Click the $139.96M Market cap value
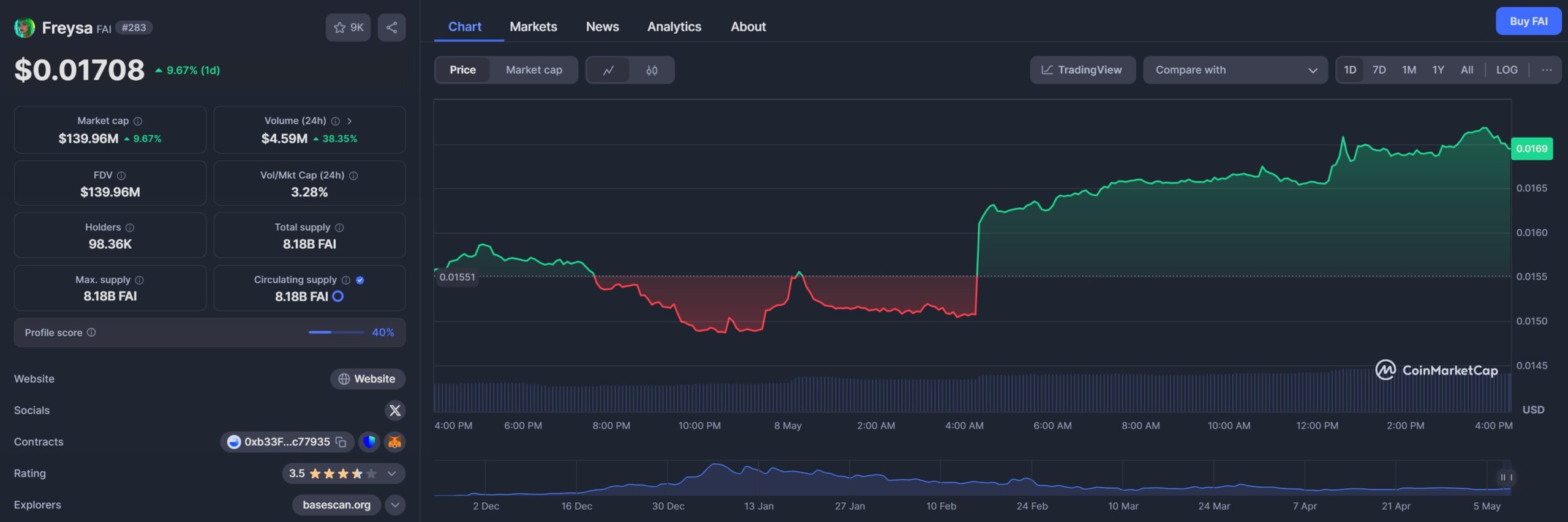This screenshot has width=1568, height=522. [88, 139]
